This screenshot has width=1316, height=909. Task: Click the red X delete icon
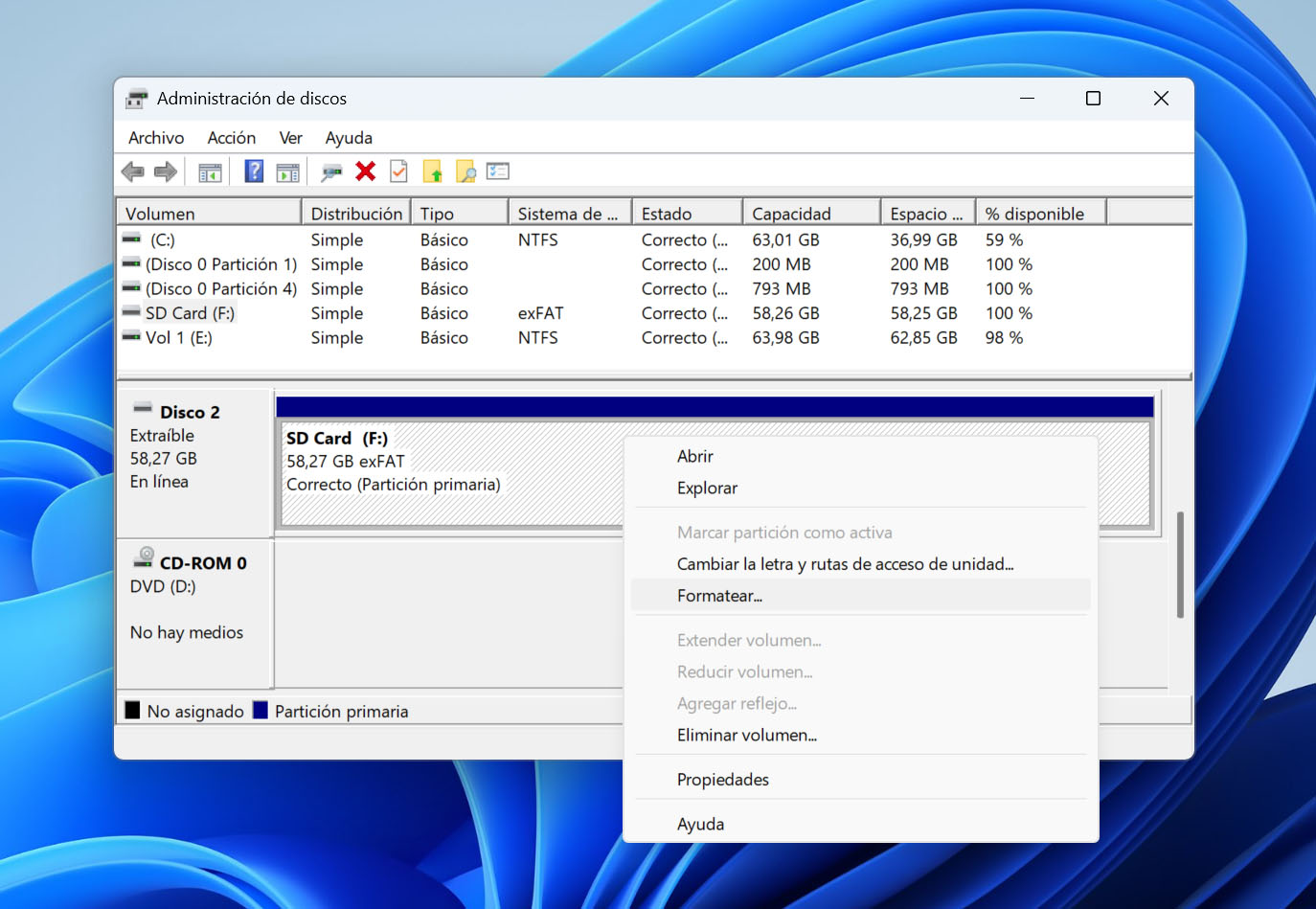(x=365, y=171)
